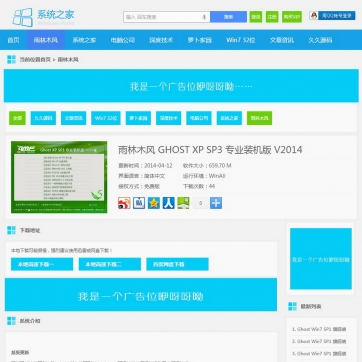Click the QQ penguin login icon
The image size is (362, 362).
(314, 15)
